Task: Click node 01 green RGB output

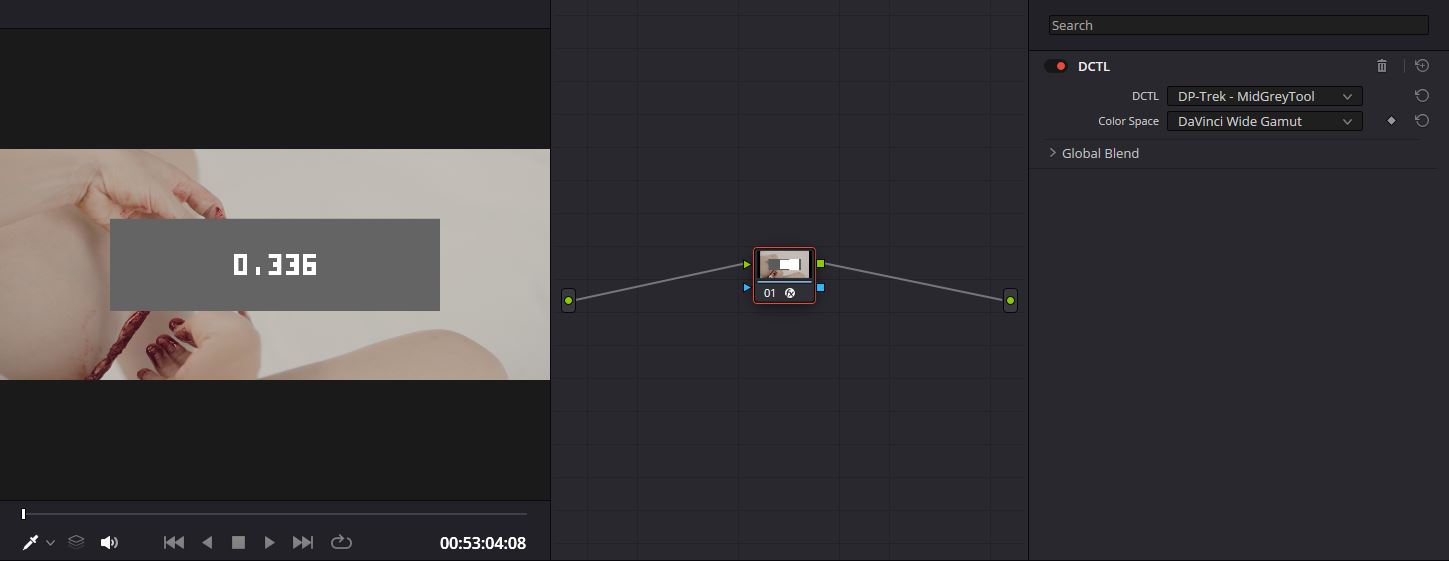Action: tap(820, 264)
